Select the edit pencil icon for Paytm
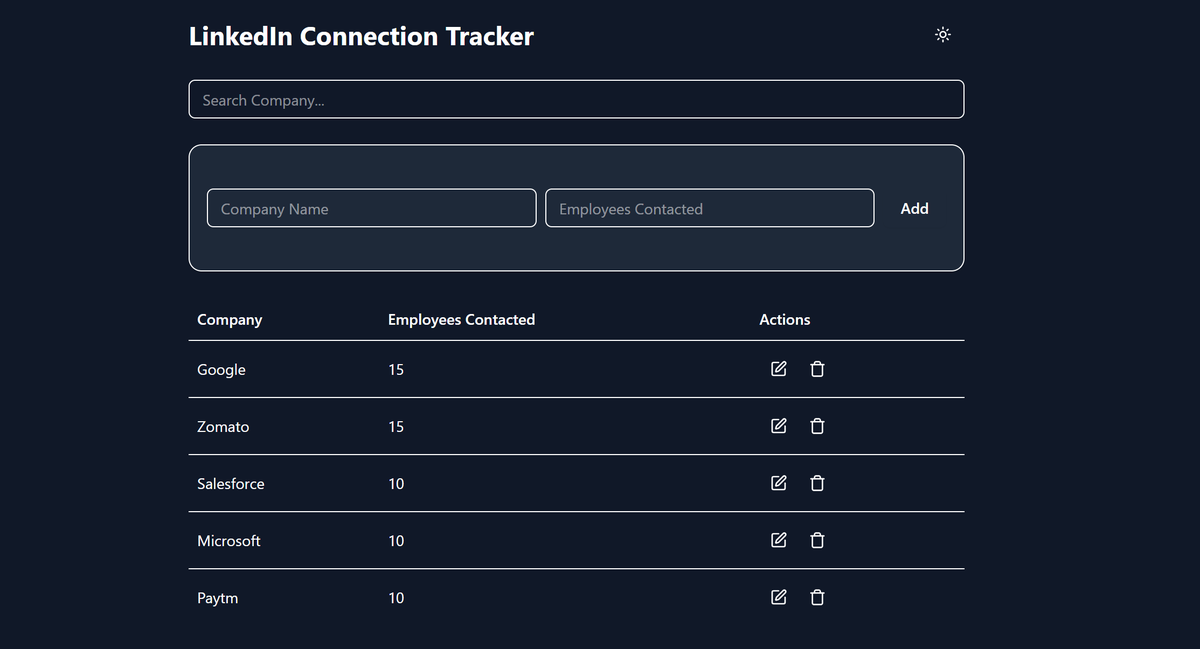Viewport: 1200px width, 649px height. coord(778,597)
